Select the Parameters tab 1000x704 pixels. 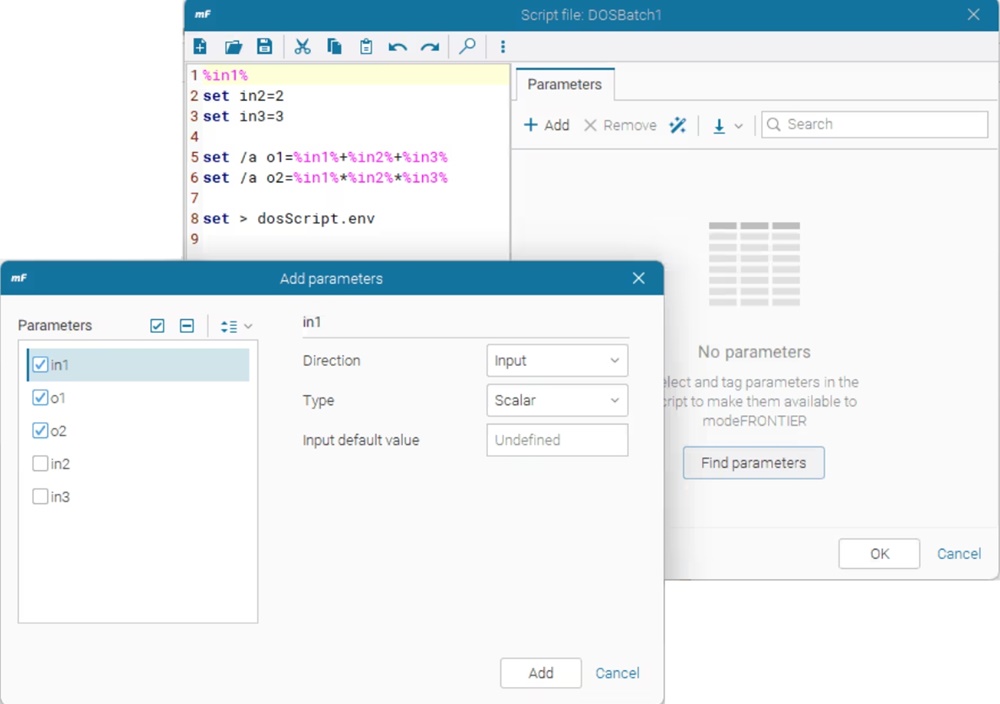[x=564, y=85]
